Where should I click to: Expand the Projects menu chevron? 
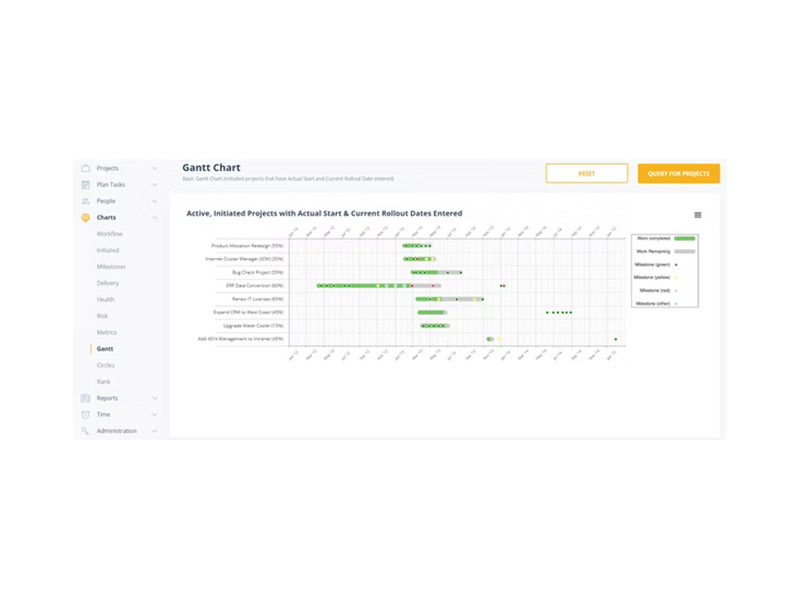click(155, 168)
